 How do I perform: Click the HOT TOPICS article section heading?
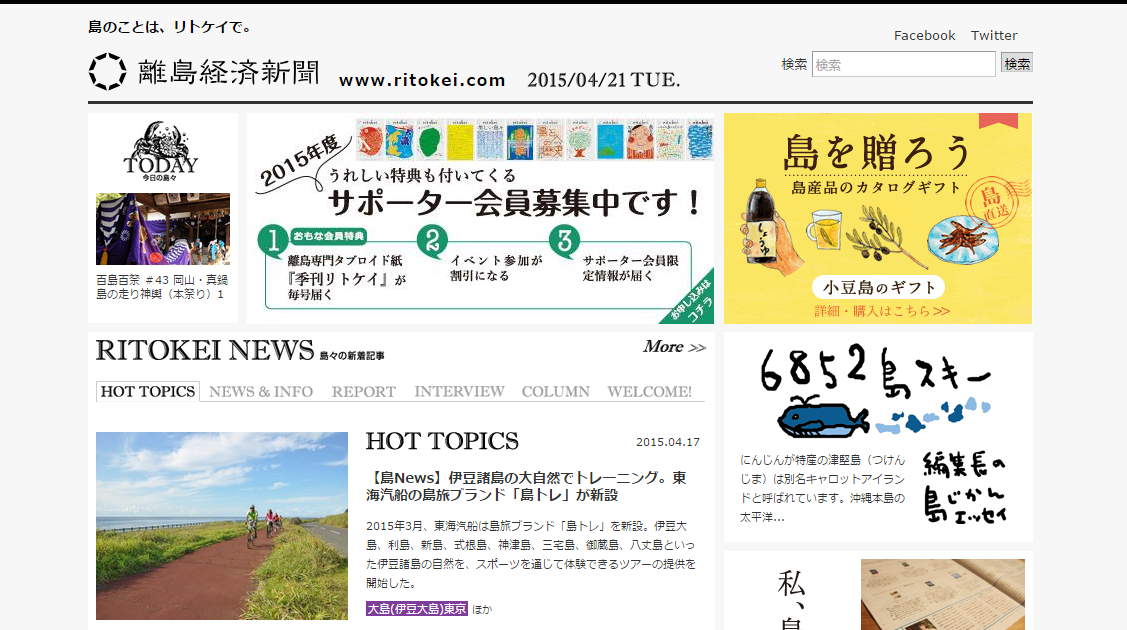click(442, 441)
